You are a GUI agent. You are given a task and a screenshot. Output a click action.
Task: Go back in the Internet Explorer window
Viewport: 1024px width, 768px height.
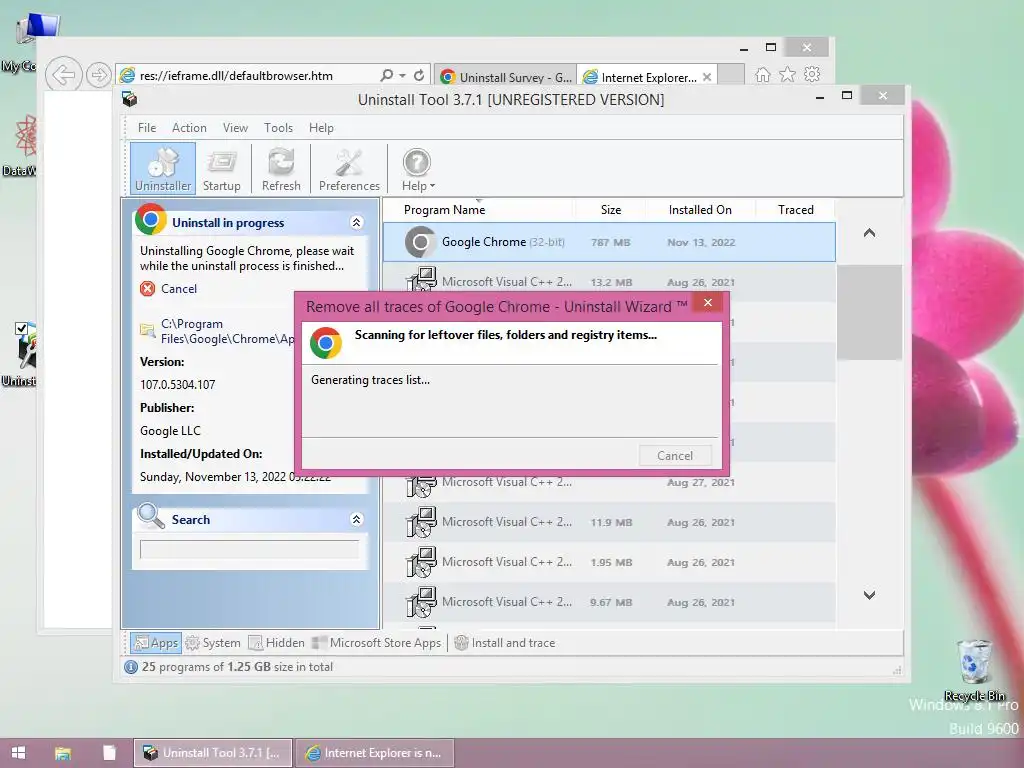63,75
